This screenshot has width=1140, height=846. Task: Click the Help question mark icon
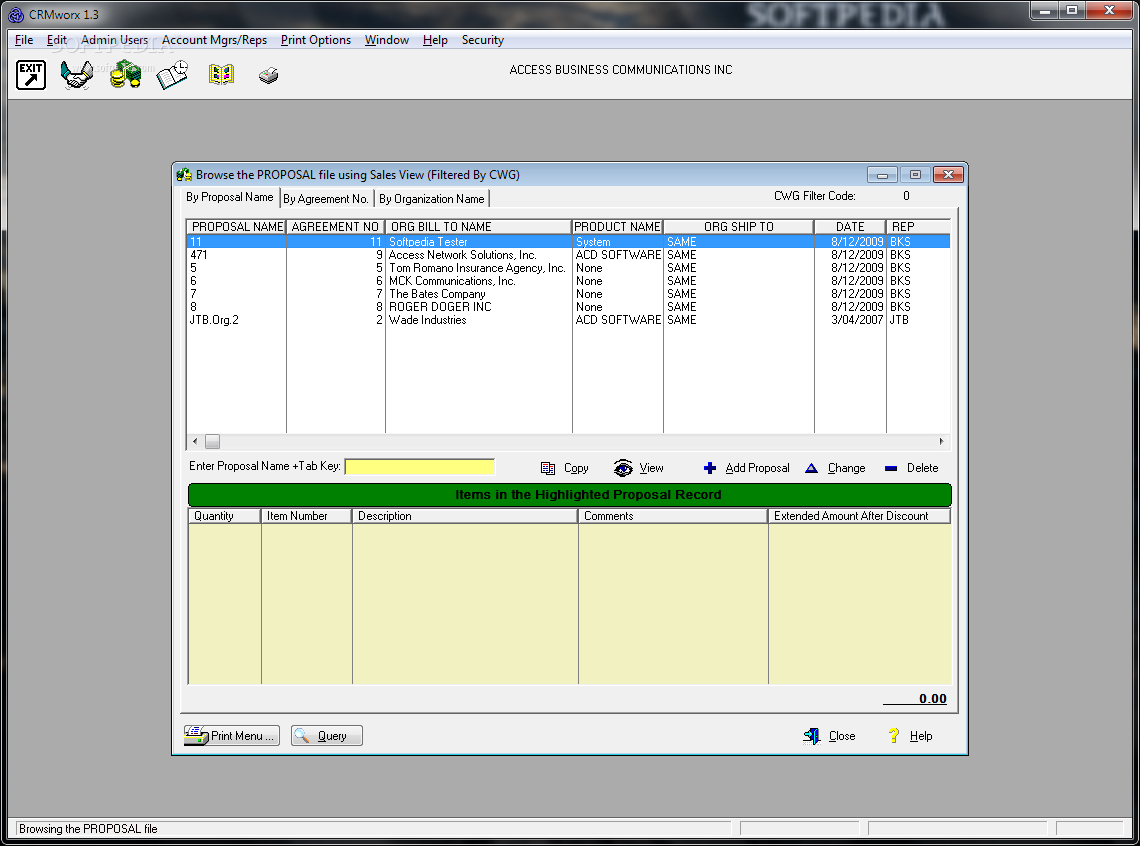click(x=894, y=736)
